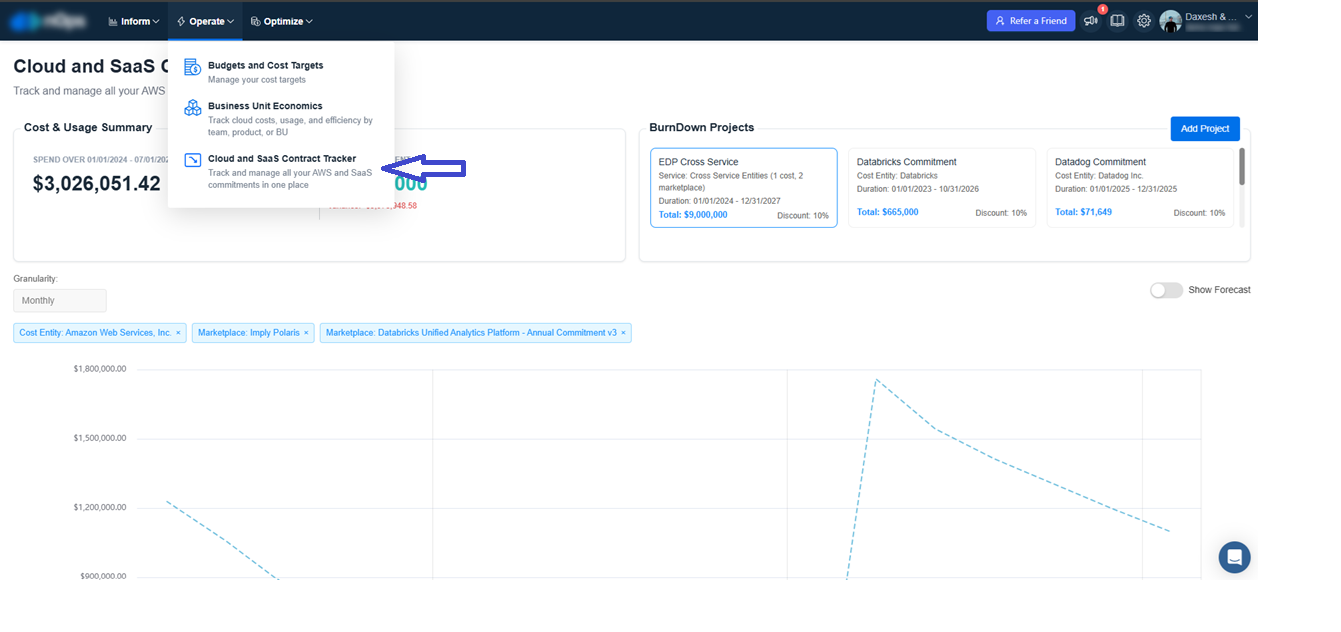Image resolution: width=1341 pixels, height=632 pixels.
Task: Remove the Databricks Unified Analytics tag
Action: tap(623, 333)
